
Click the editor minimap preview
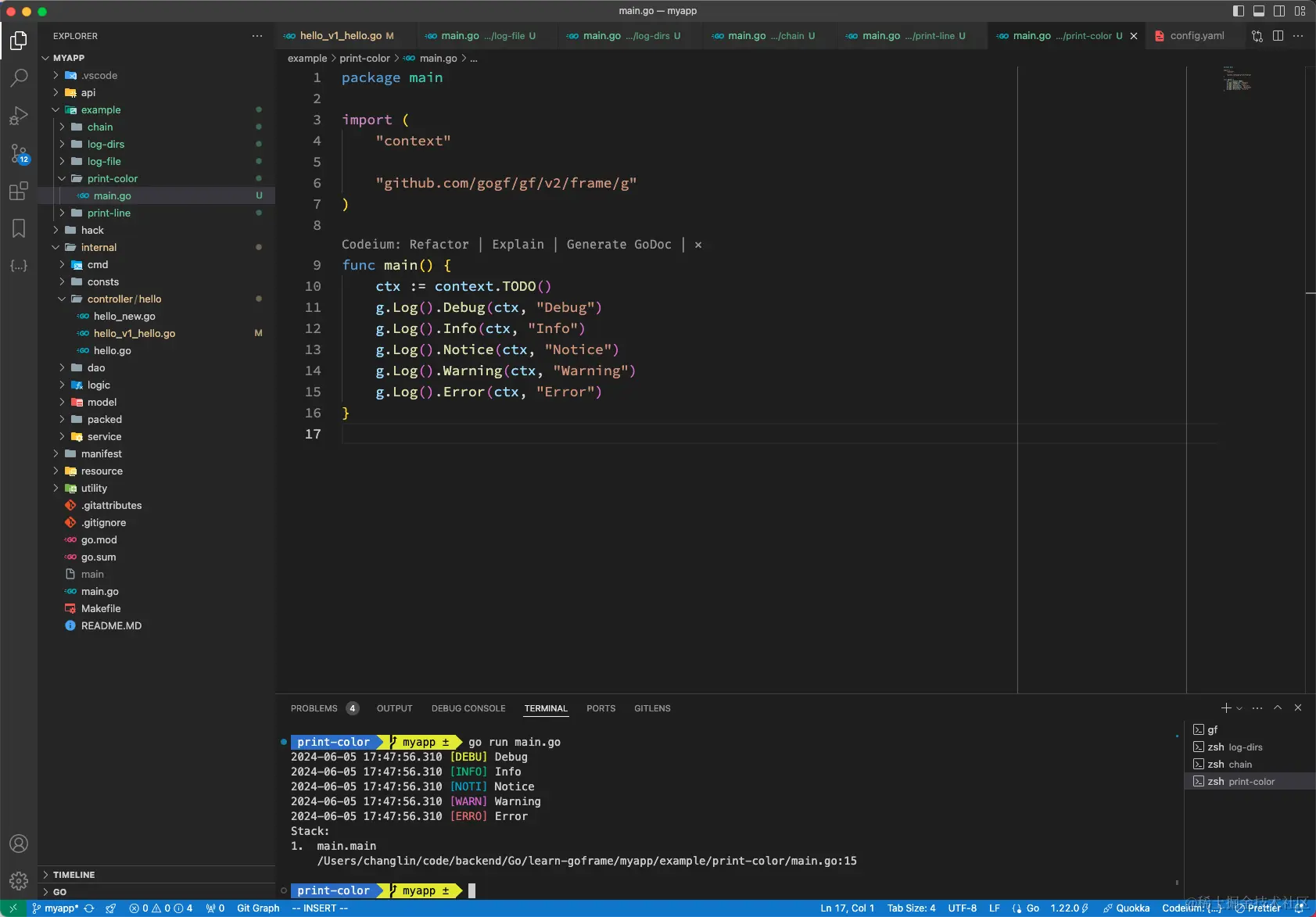[1237, 78]
